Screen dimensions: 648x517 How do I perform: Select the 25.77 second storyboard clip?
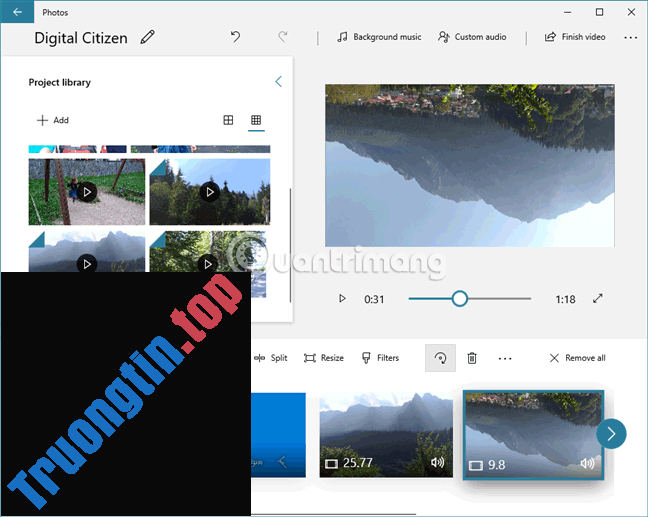[x=386, y=435]
